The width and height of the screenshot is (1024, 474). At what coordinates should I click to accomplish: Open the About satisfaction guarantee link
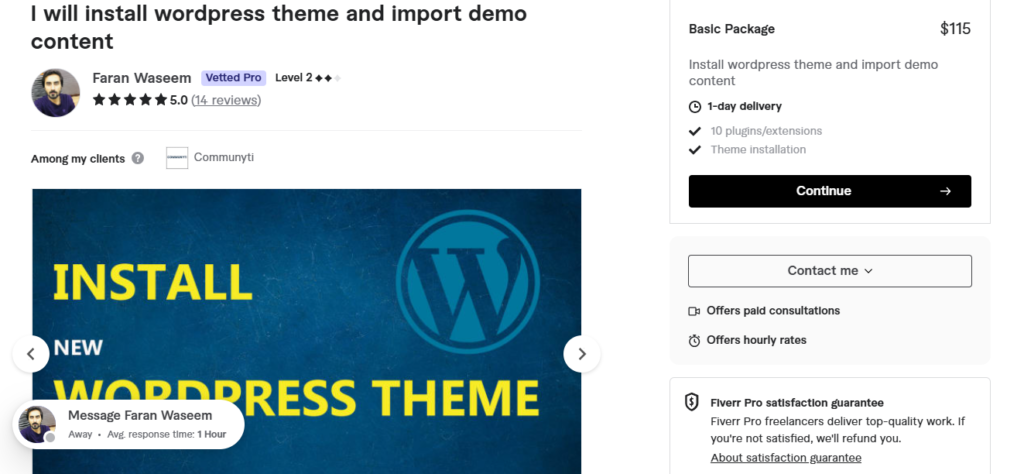tap(786, 458)
